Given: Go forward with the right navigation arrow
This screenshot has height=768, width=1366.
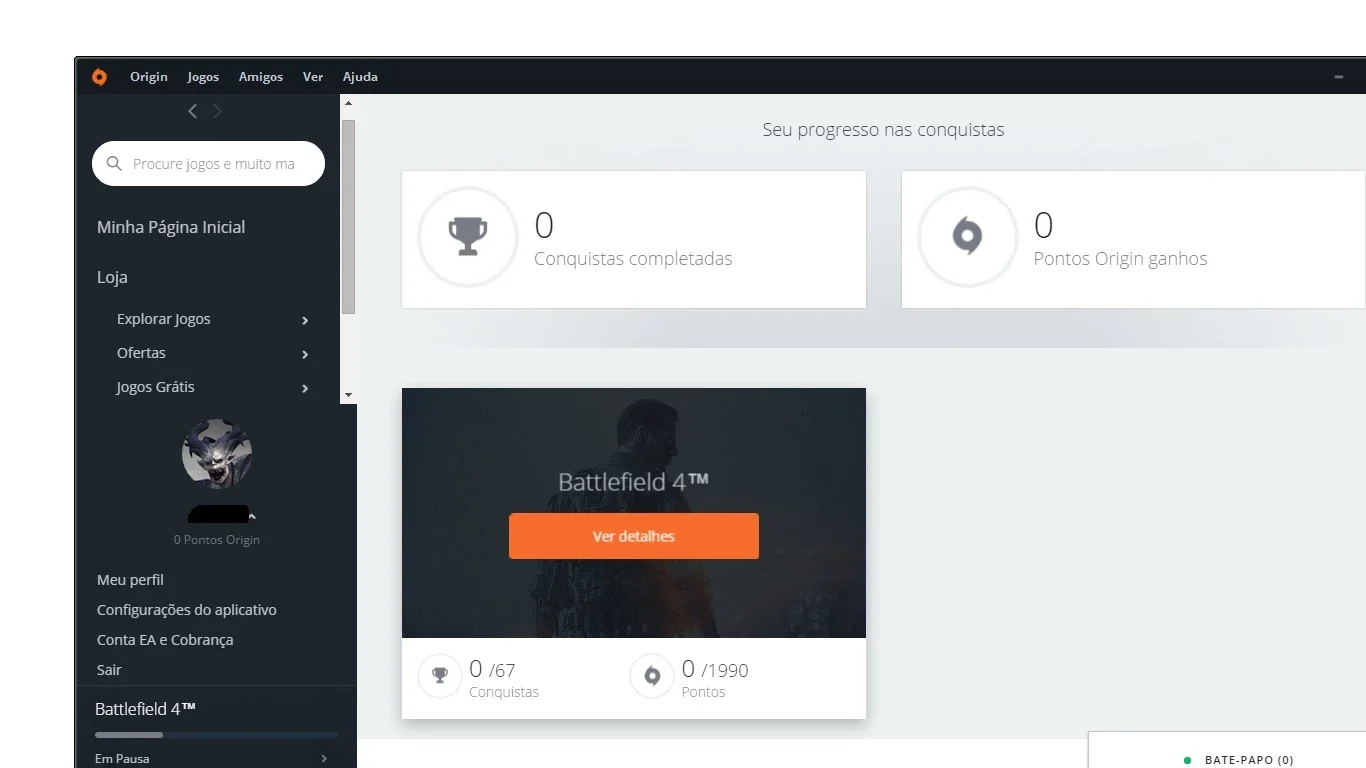Looking at the screenshot, I should pos(217,111).
